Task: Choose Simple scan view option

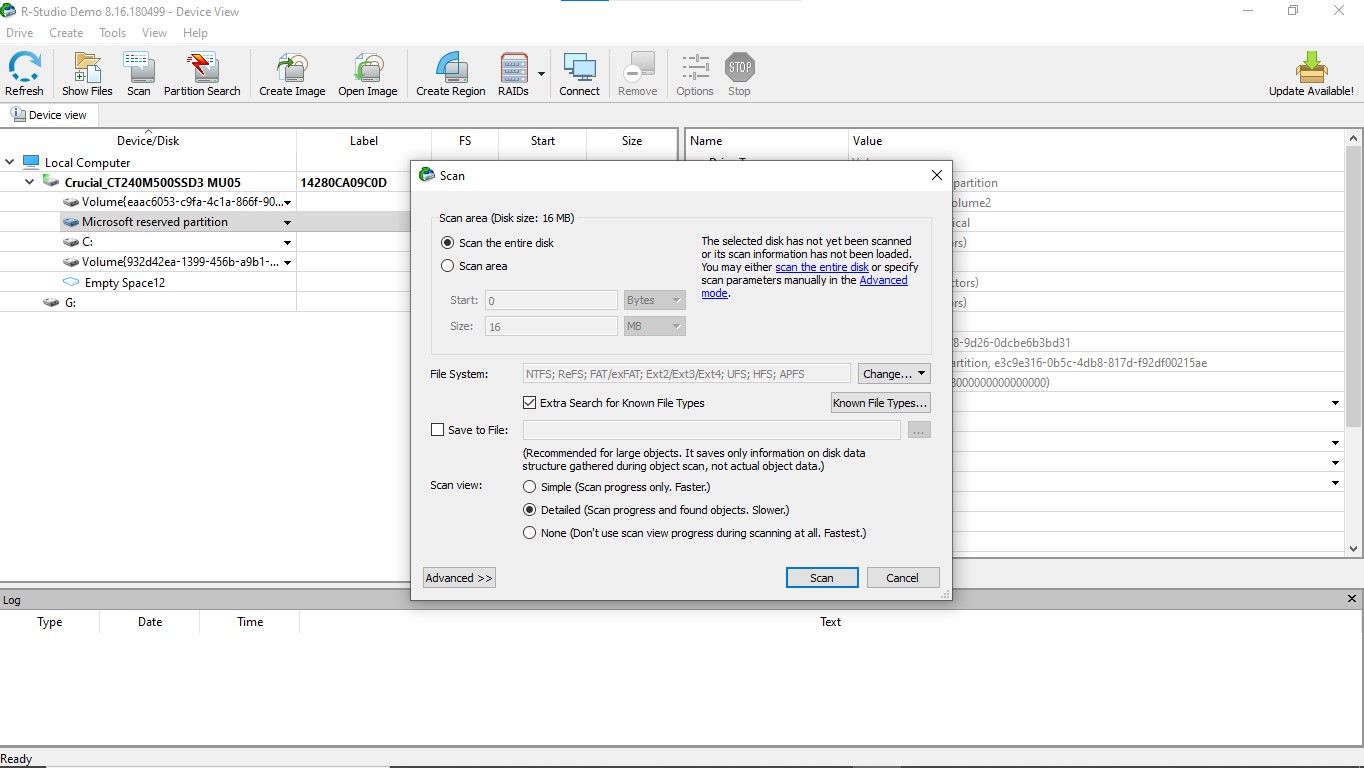Action: tap(530, 487)
